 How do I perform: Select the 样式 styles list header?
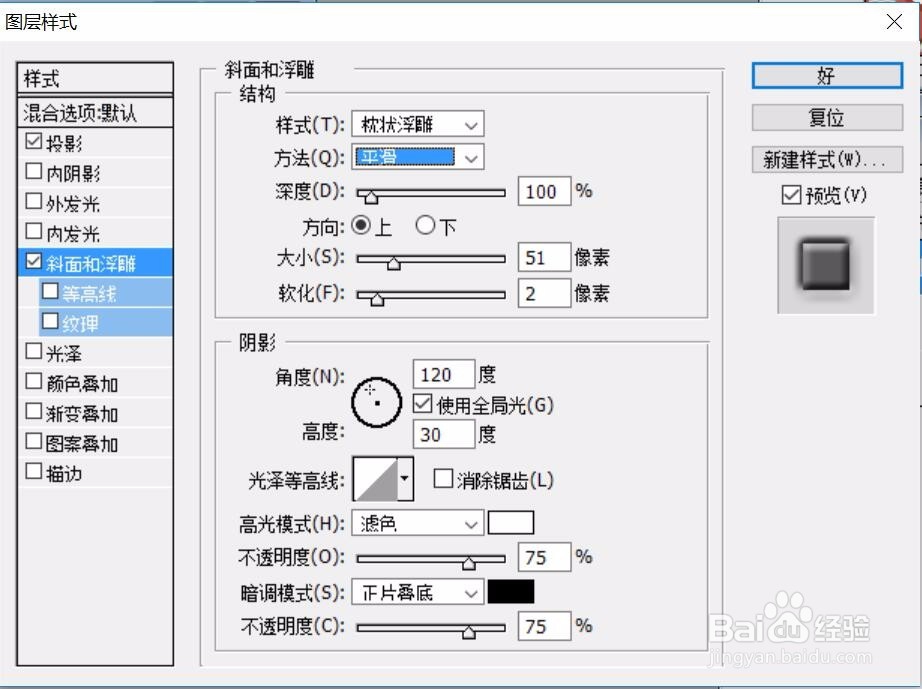pos(95,78)
